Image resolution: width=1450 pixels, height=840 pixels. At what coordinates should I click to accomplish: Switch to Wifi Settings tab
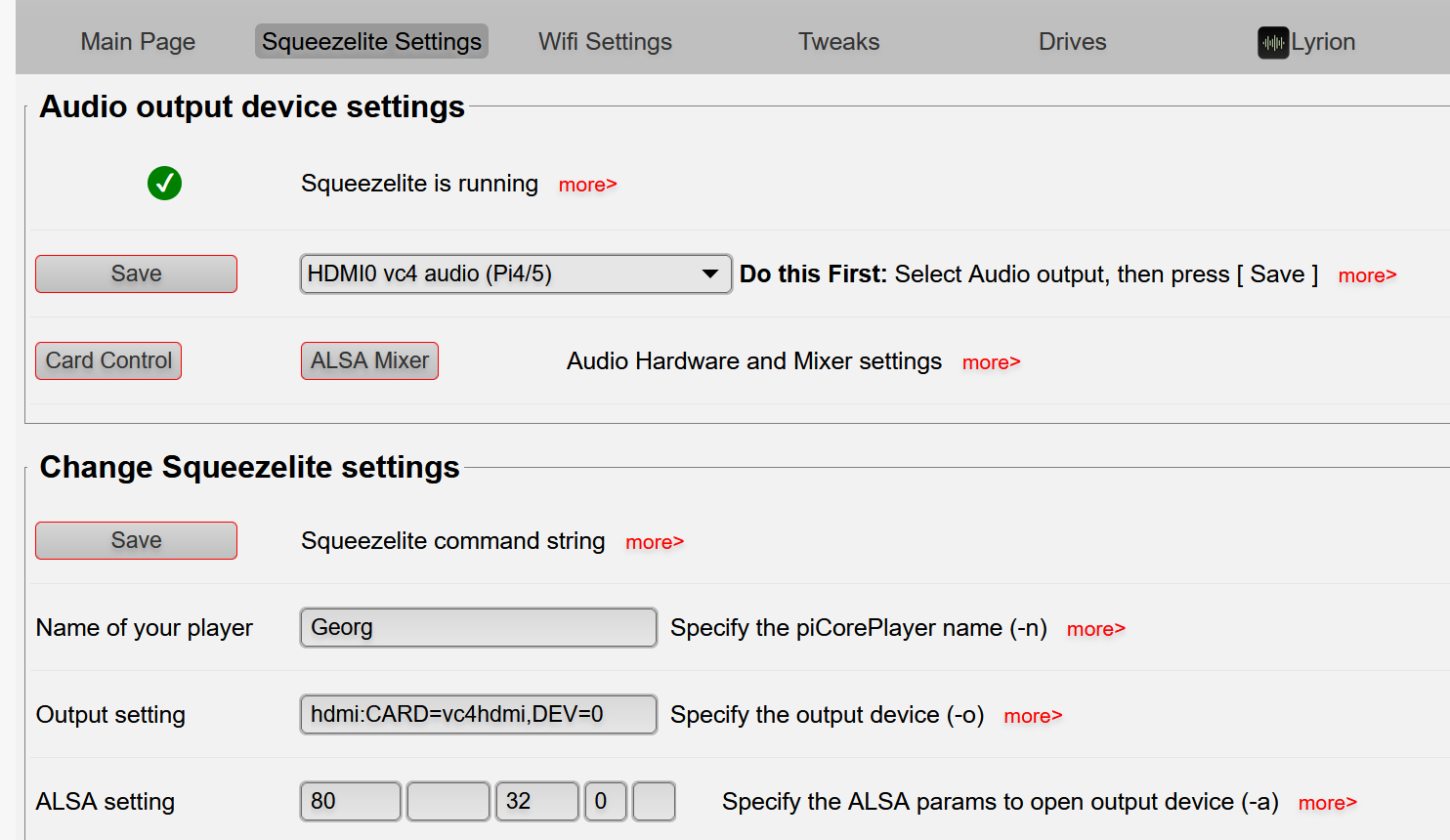605,42
